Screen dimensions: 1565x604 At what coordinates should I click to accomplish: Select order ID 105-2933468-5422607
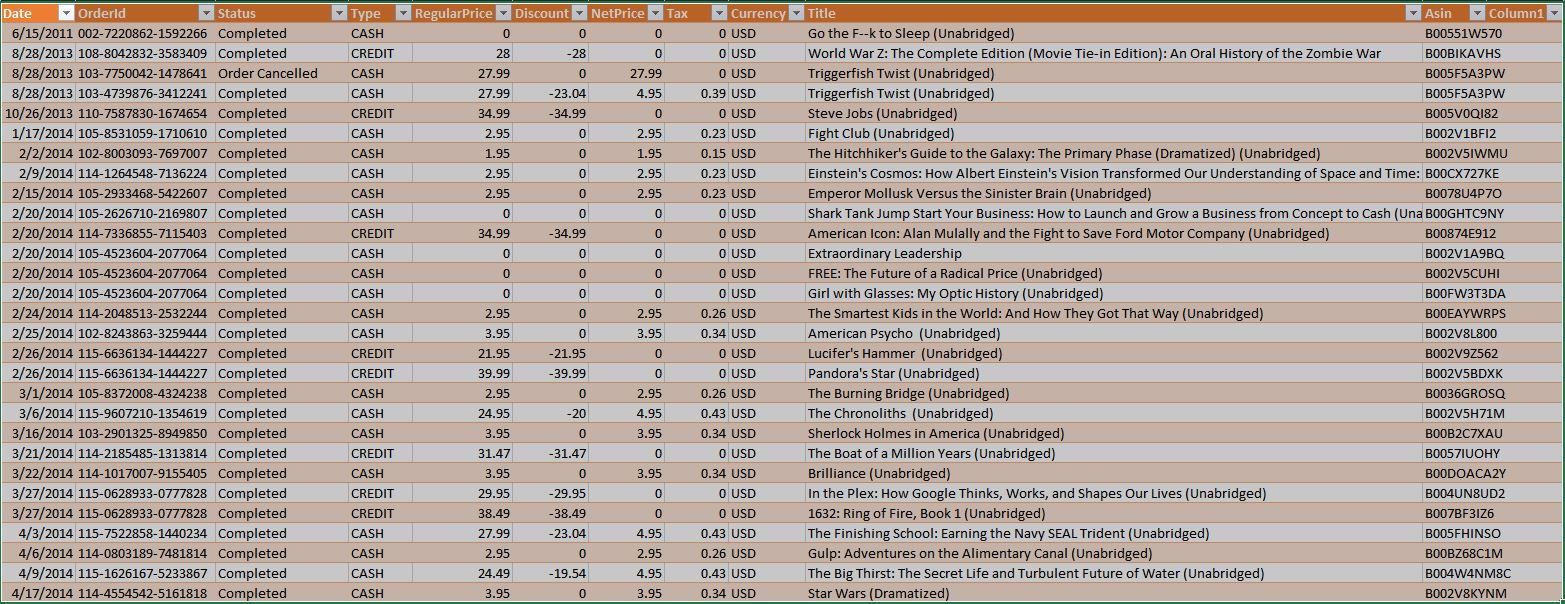[x=143, y=193]
